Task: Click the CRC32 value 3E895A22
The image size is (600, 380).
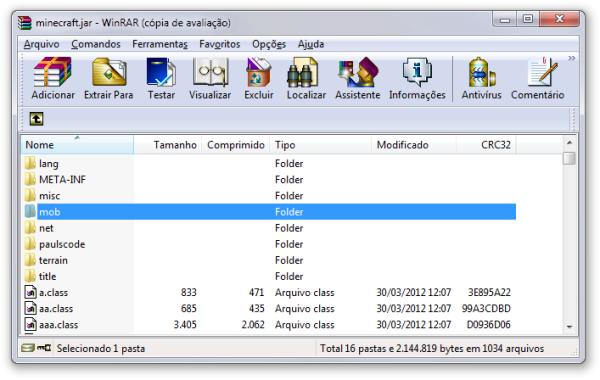Action: (489, 292)
